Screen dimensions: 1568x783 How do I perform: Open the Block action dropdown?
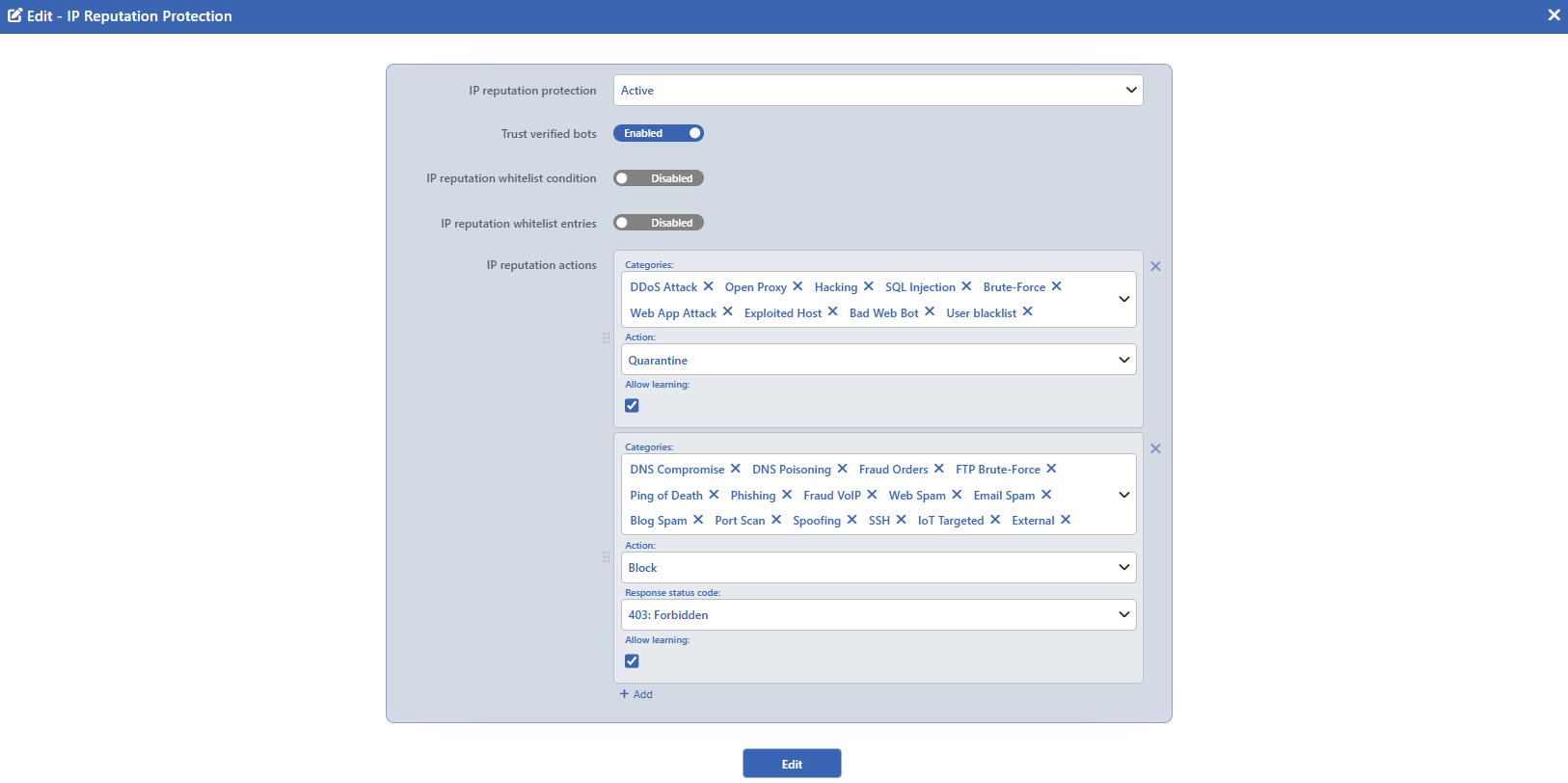(x=879, y=568)
